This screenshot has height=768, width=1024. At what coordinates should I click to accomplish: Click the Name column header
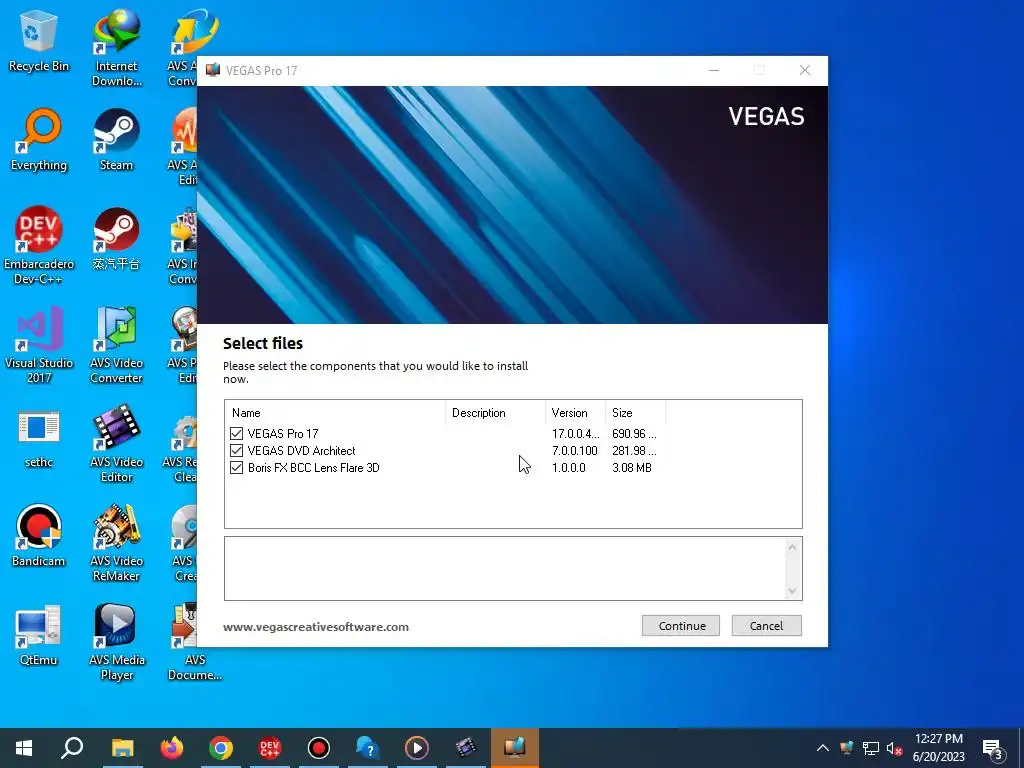[x=335, y=413]
